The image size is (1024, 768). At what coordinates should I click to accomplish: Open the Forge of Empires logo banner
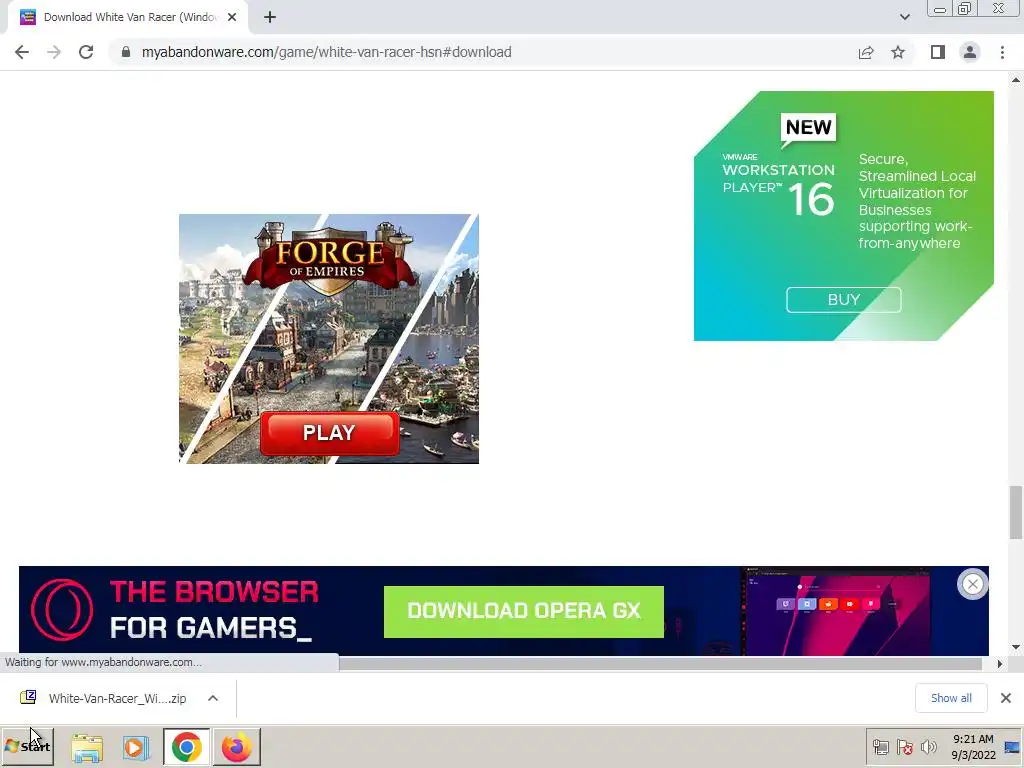pyautogui.click(x=329, y=258)
